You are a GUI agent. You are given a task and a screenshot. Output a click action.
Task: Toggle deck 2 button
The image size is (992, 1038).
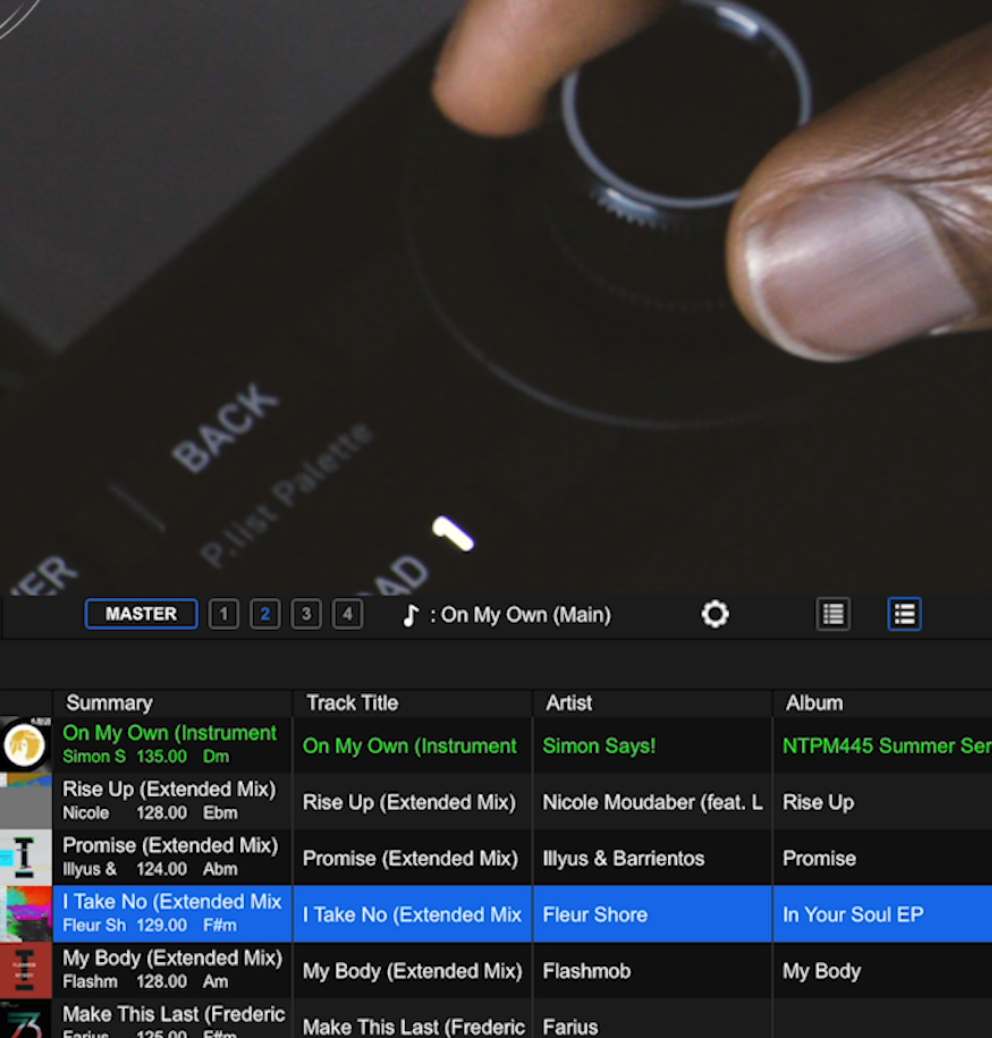pyautogui.click(x=264, y=614)
